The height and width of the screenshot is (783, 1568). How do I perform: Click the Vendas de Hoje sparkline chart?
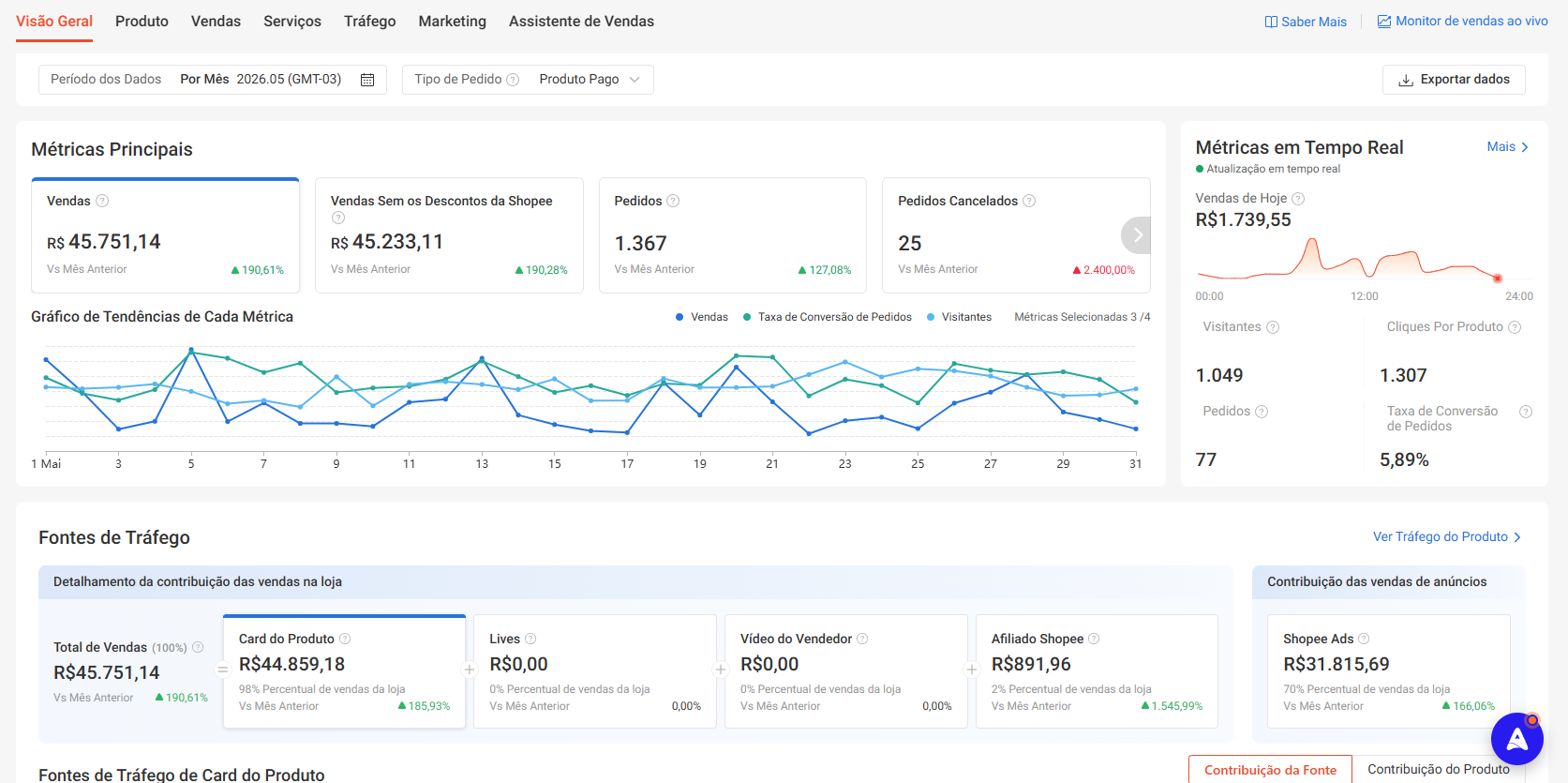click(x=1366, y=259)
